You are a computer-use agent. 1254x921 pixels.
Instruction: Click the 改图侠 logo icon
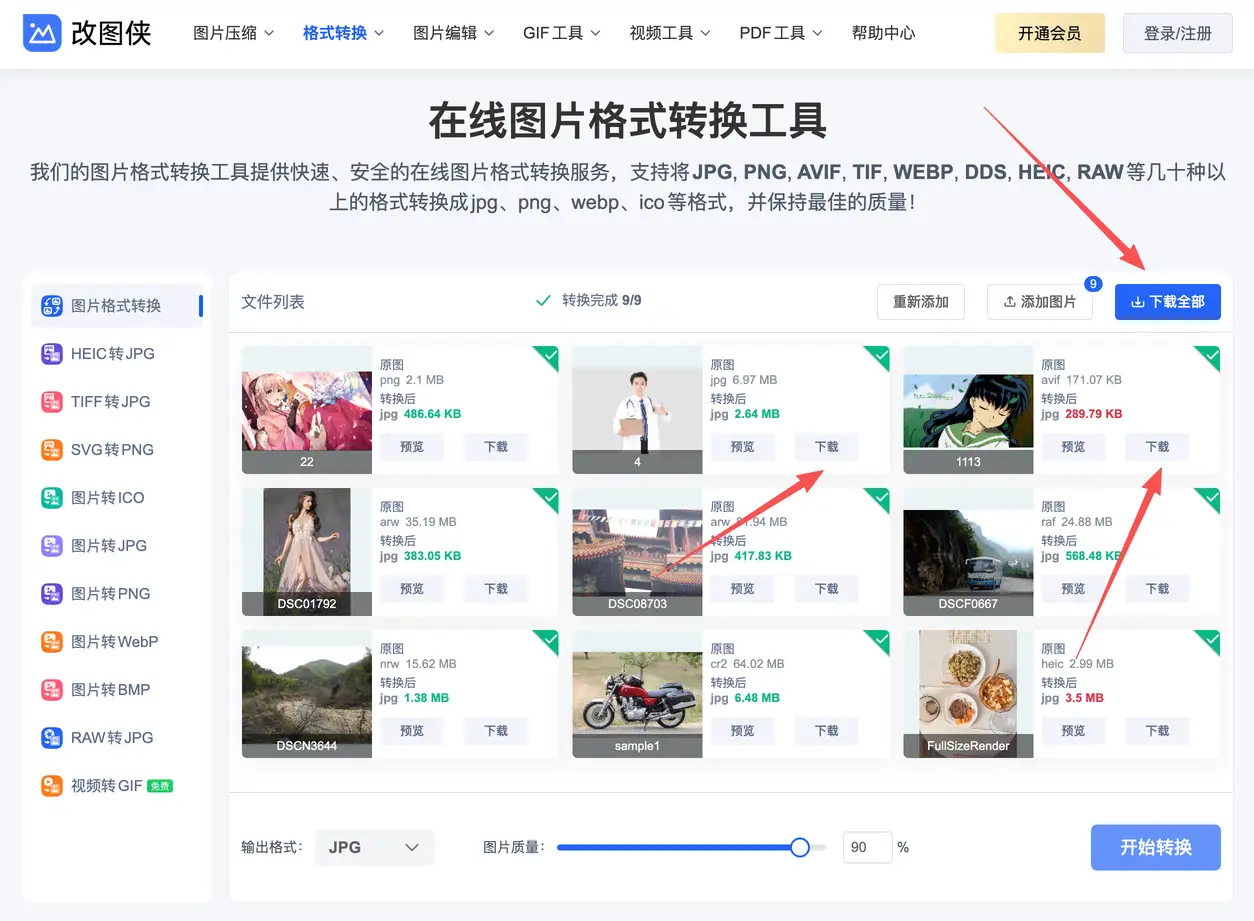40,32
